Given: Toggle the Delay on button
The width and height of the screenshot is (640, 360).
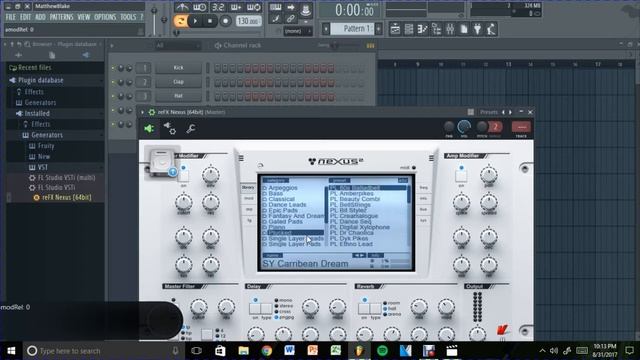Looking at the screenshot, I should 255,309.
